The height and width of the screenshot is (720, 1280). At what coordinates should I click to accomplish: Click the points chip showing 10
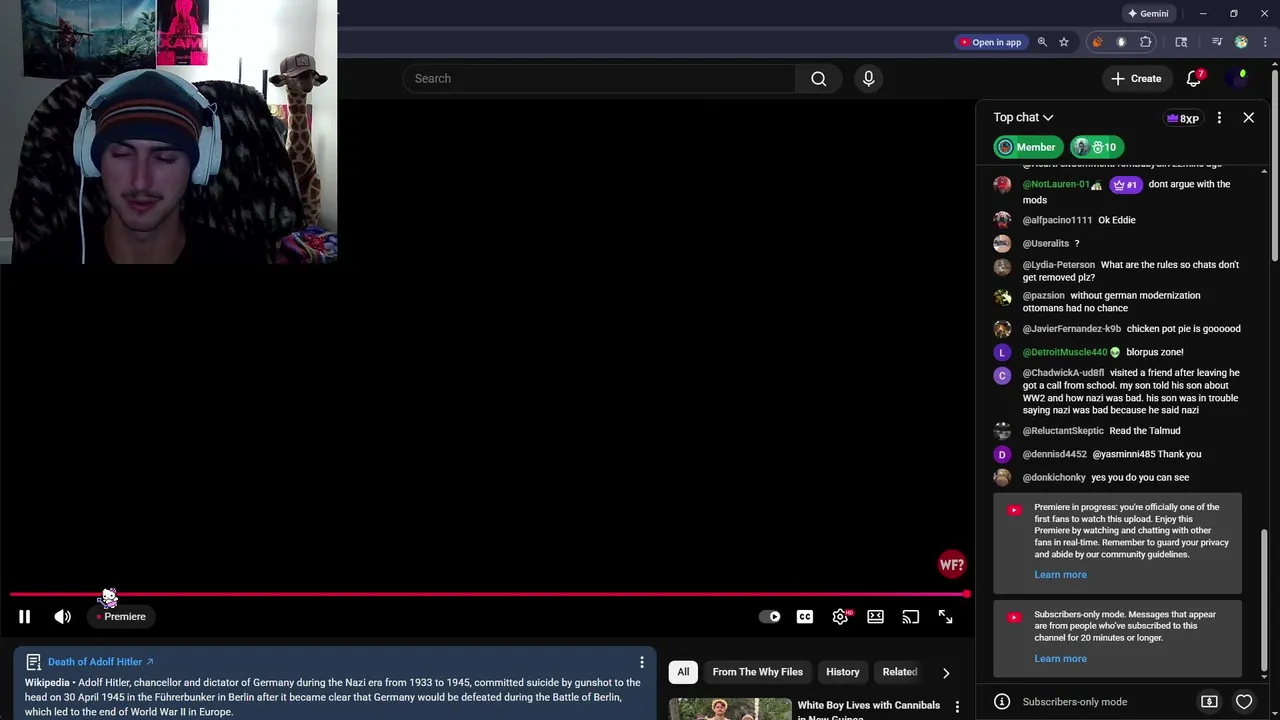(1097, 147)
